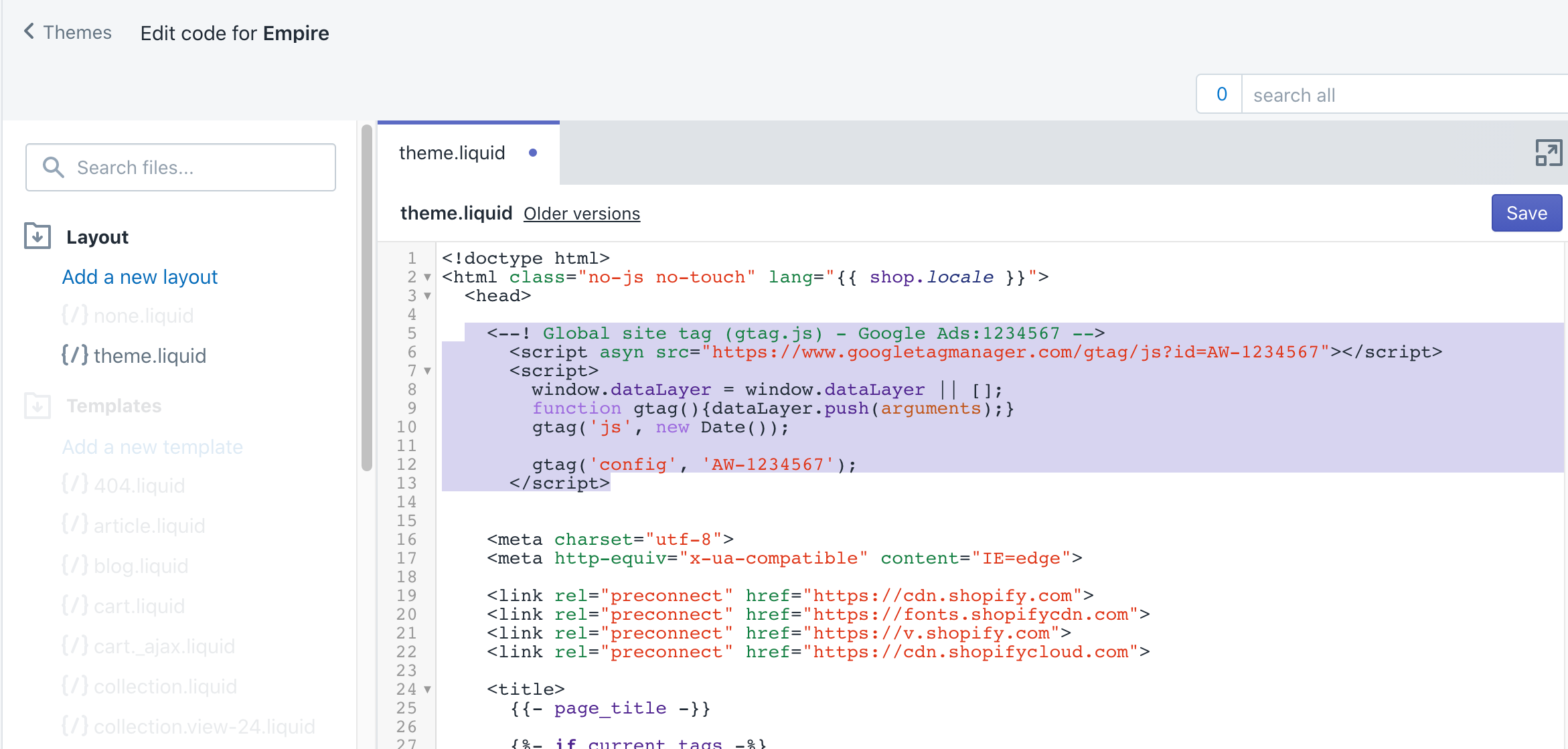
Task: Collapse the html tag fold arrow on line 2
Action: point(427,277)
